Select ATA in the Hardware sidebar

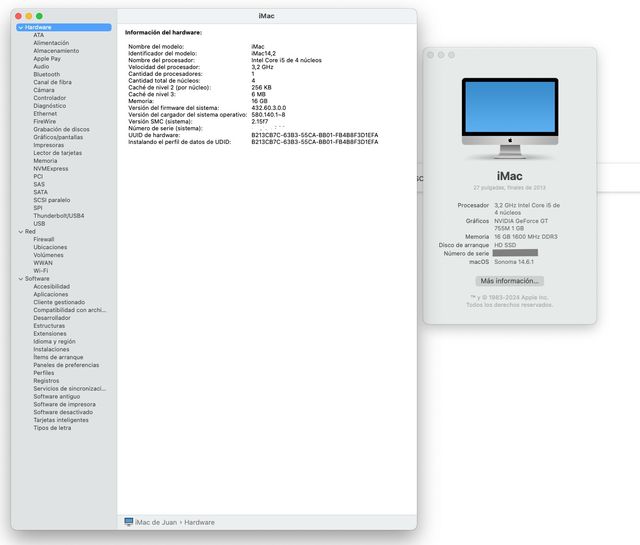pyautogui.click(x=38, y=35)
